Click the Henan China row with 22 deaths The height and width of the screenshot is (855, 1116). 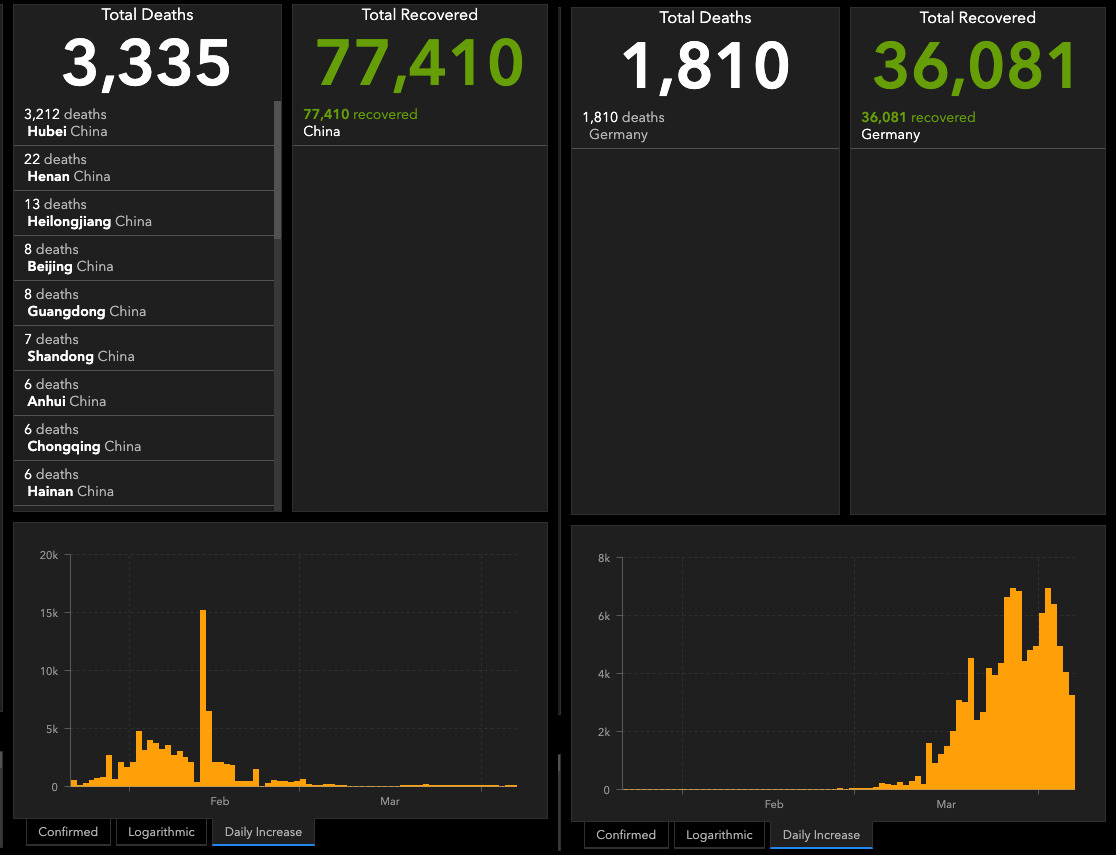click(144, 168)
